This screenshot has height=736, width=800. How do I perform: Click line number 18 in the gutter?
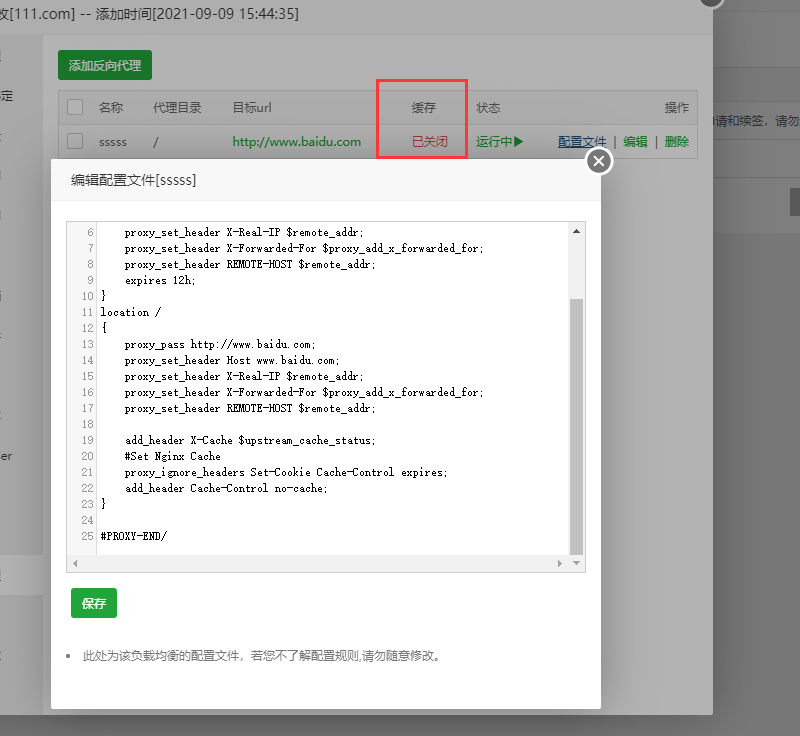pyautogui.click(x=87, y=424)
